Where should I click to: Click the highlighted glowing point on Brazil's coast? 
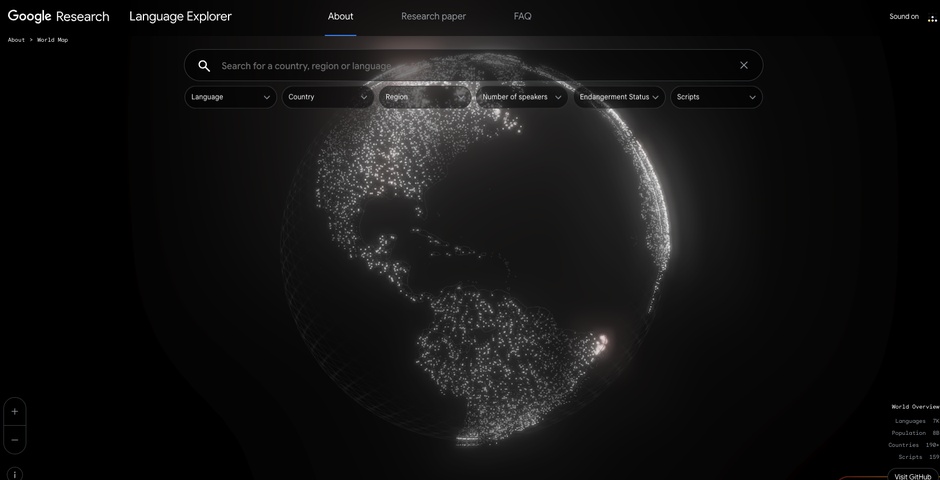602,342
